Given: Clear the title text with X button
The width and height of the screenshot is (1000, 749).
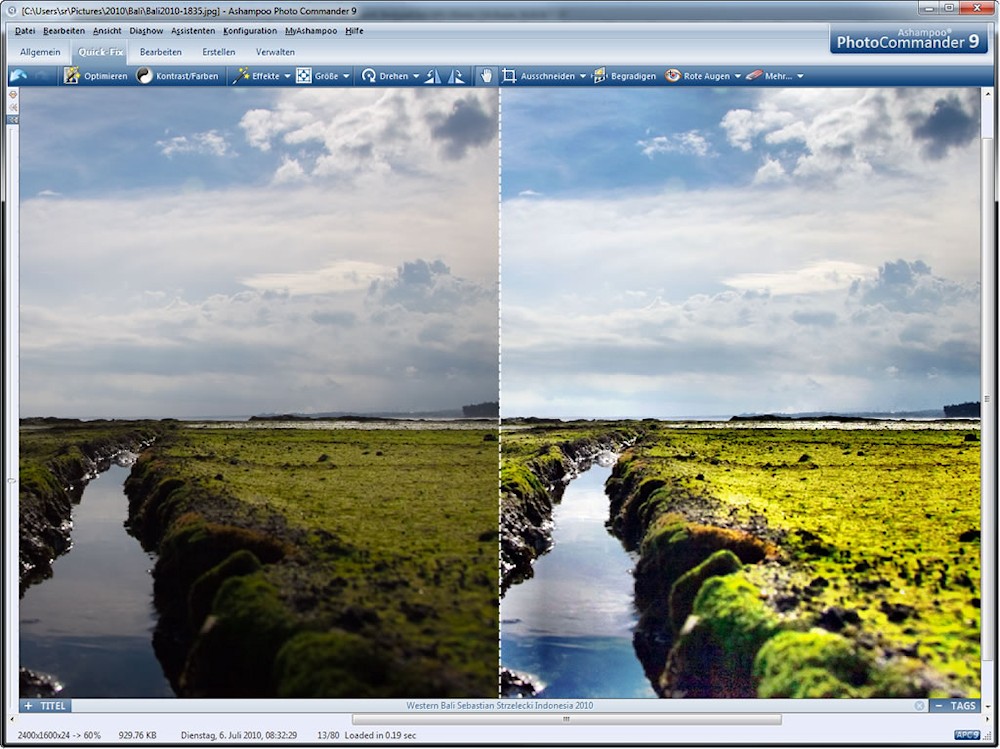Looking at the screenshot, I should click(x=919, y=706).
